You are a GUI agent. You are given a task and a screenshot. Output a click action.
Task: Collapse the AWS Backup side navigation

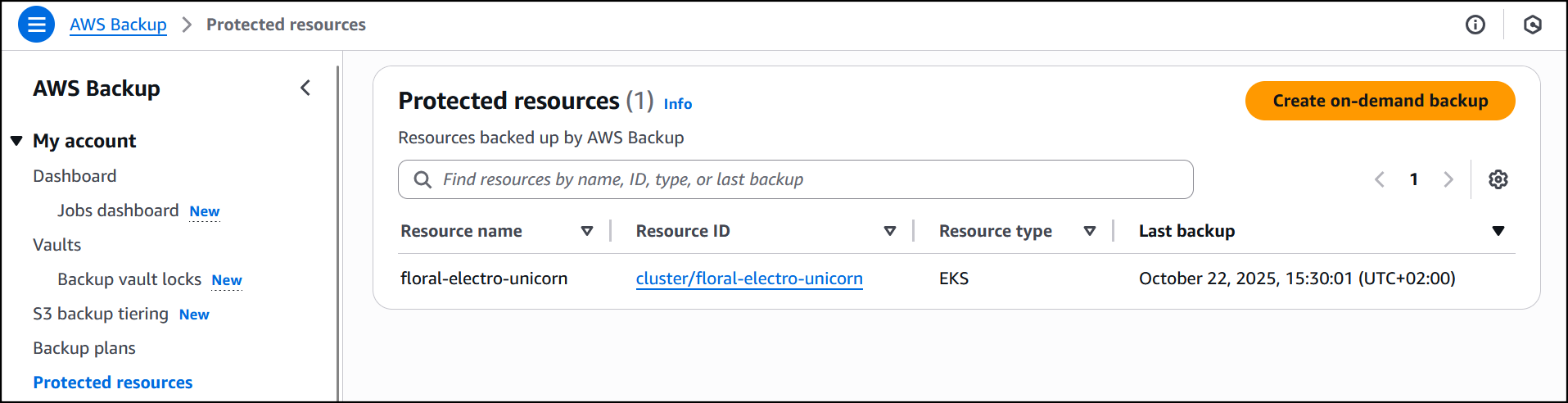pyautogui.click(x=305, y=88)
